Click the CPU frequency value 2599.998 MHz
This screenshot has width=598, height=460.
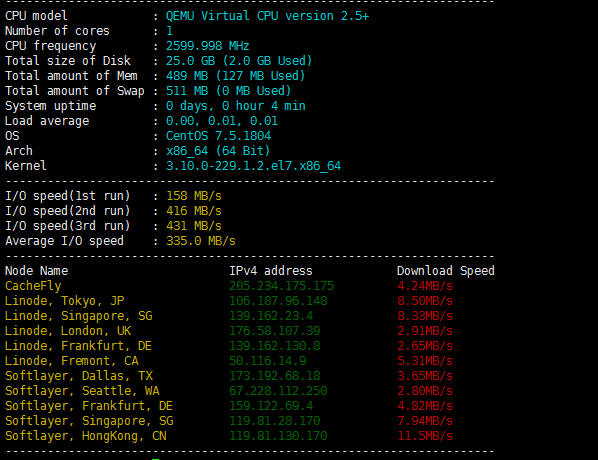(x=207, y=46)
